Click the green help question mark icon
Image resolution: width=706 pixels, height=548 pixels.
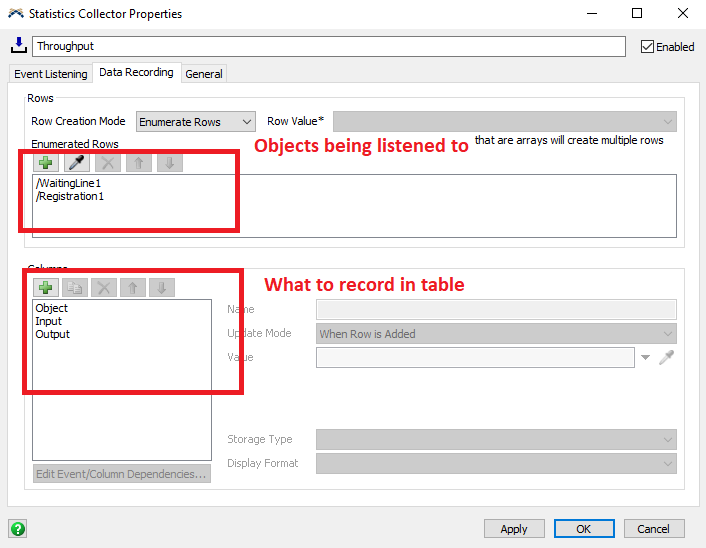click(x=18, y=529)
